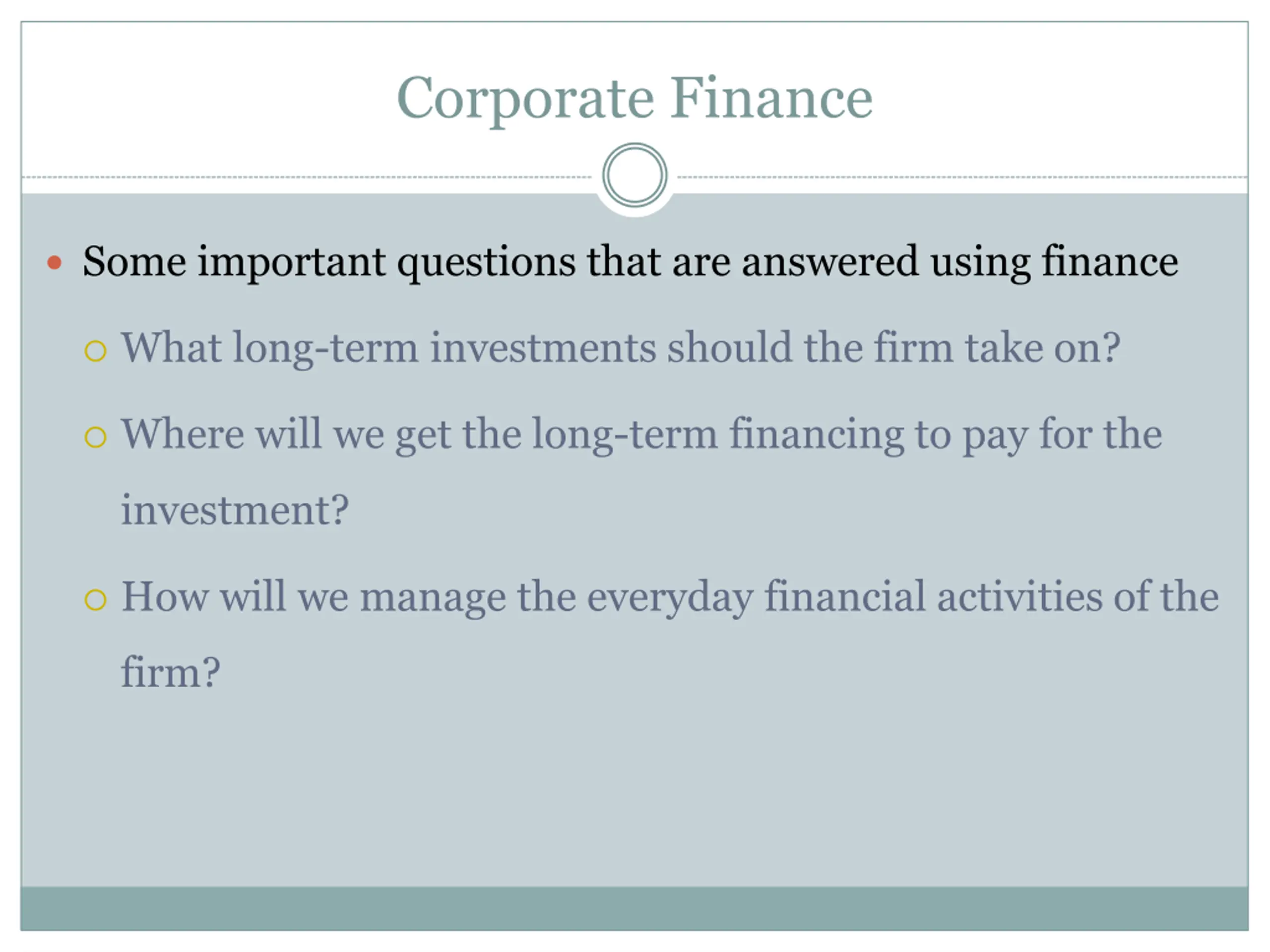The width and height of the screenshot is (1270, 952).
Task: Click the yellow bullet beside "Where will we get"
Action: [x=95, y=437]
